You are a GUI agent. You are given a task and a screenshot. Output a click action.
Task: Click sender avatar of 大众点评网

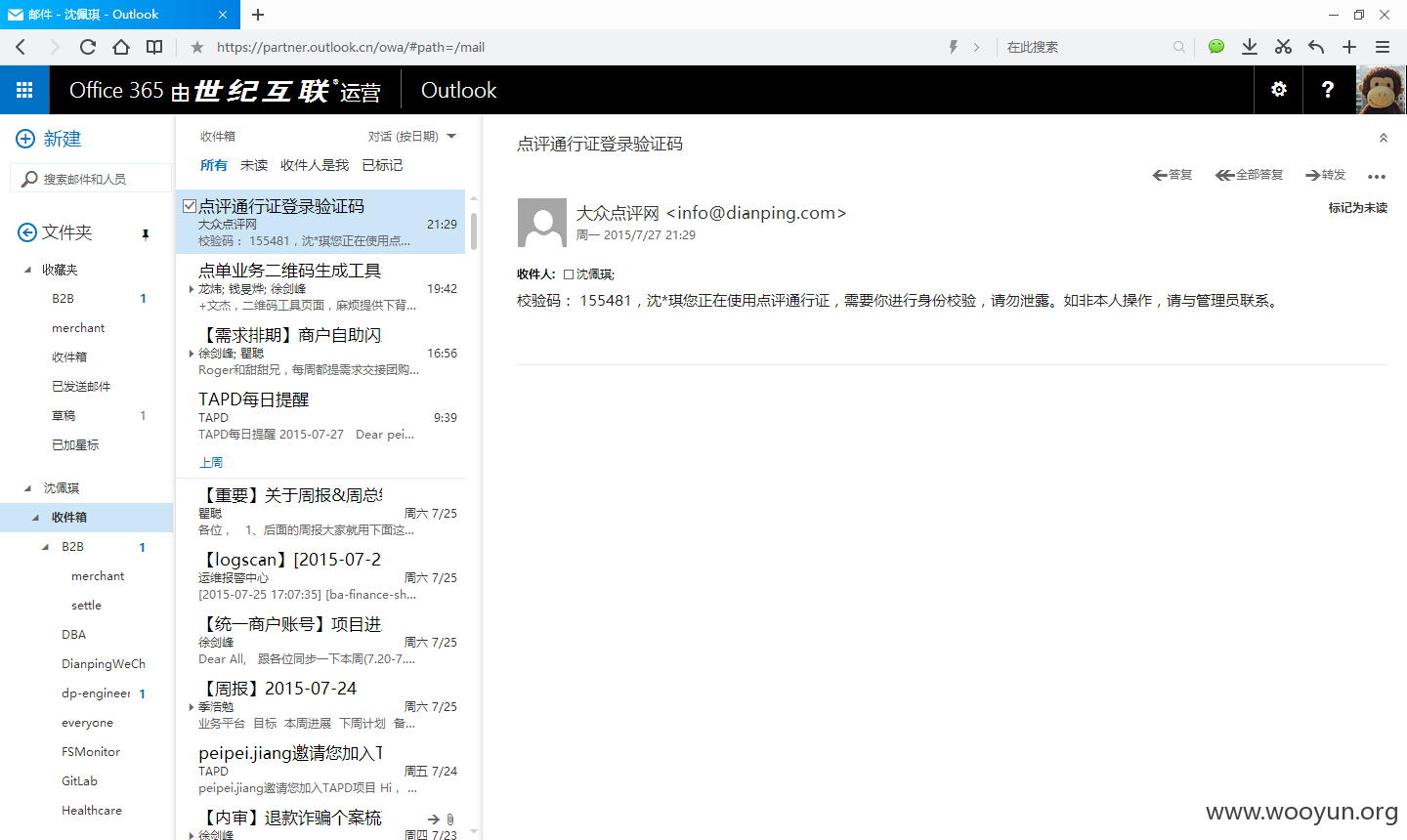point(541,223)
